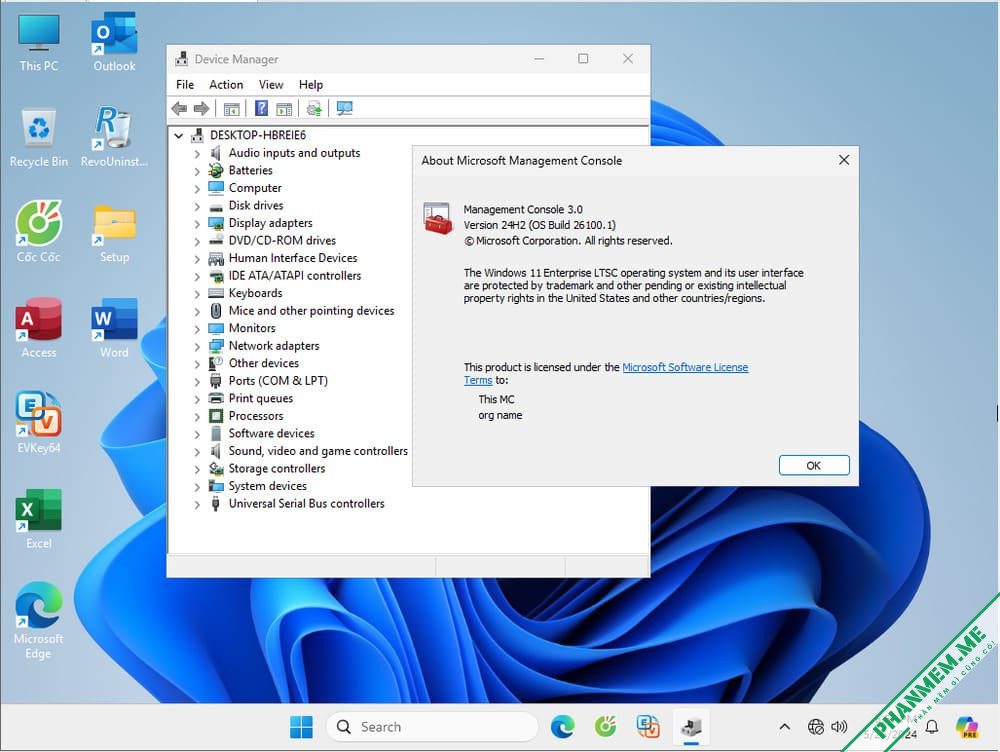The height and width of the screenshot is (752, 1000).
Task: Click the Properties pane toolbar icon
Action: 284,108
